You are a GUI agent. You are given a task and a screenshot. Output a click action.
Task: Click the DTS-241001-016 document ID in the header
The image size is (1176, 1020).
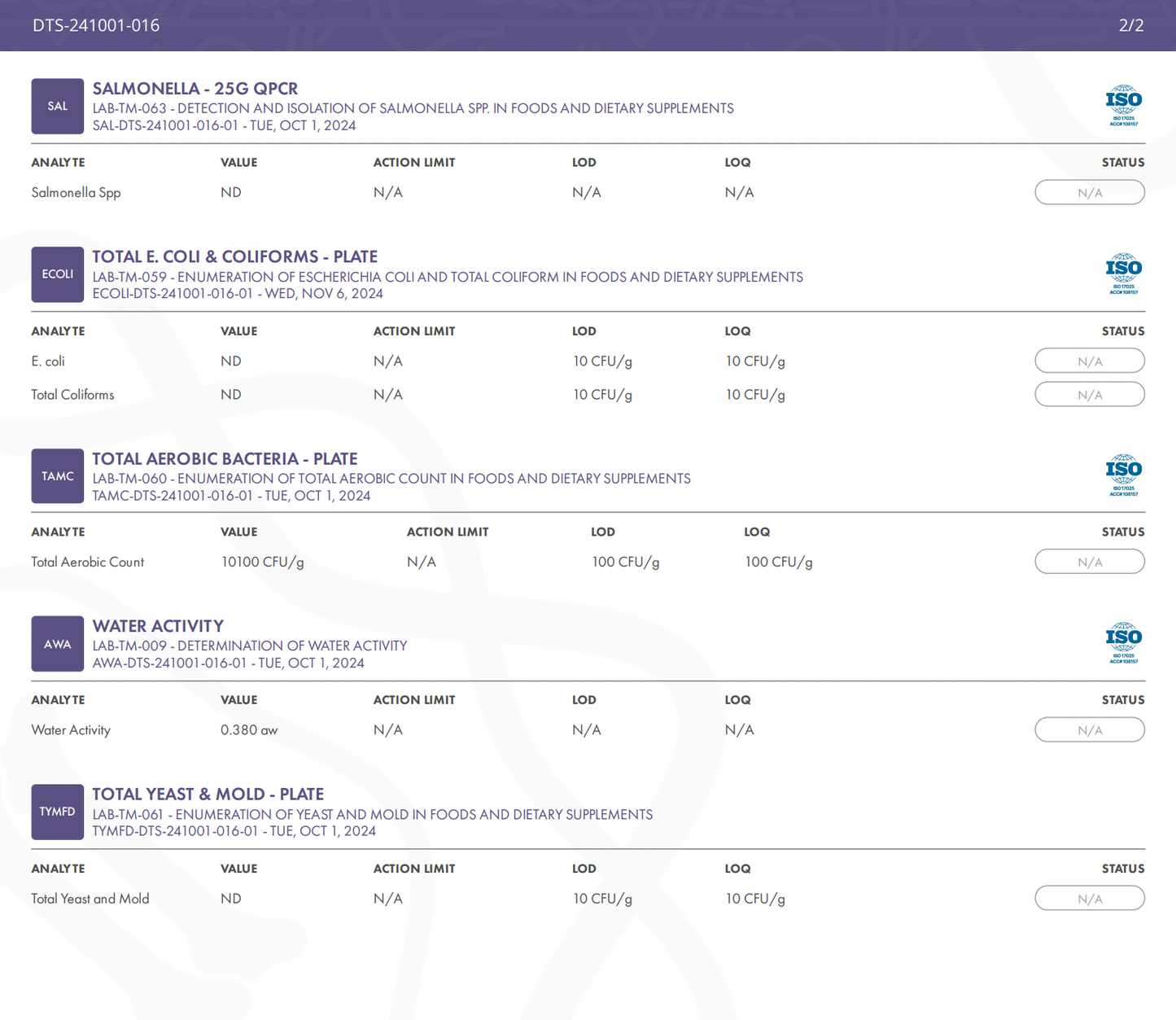coord(96,25)
